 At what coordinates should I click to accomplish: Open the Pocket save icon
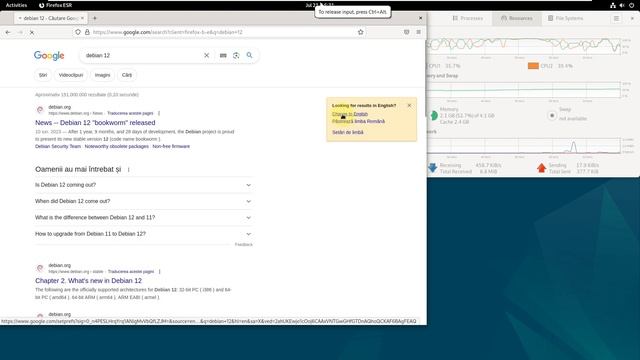pos(407,32)
